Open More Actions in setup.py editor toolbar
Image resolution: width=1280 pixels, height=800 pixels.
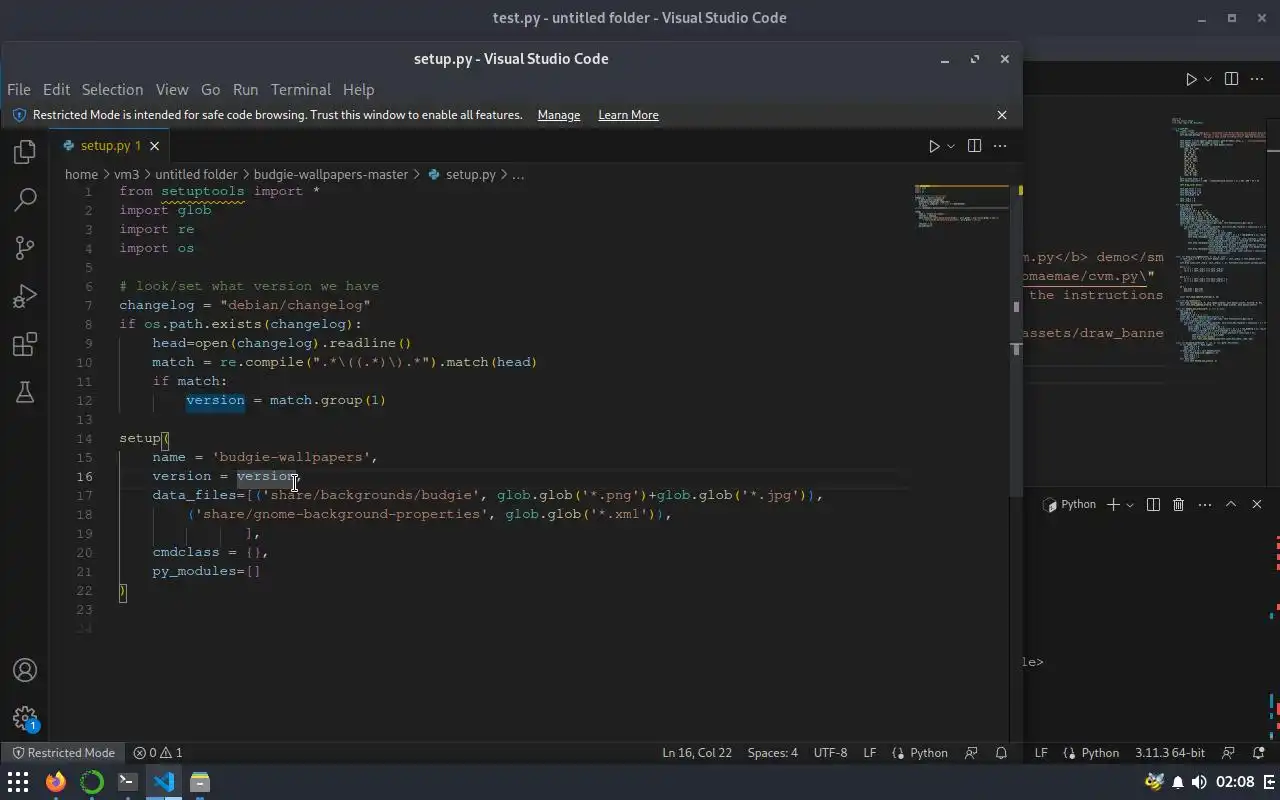pyautogui.click(x=1000, y=146)
